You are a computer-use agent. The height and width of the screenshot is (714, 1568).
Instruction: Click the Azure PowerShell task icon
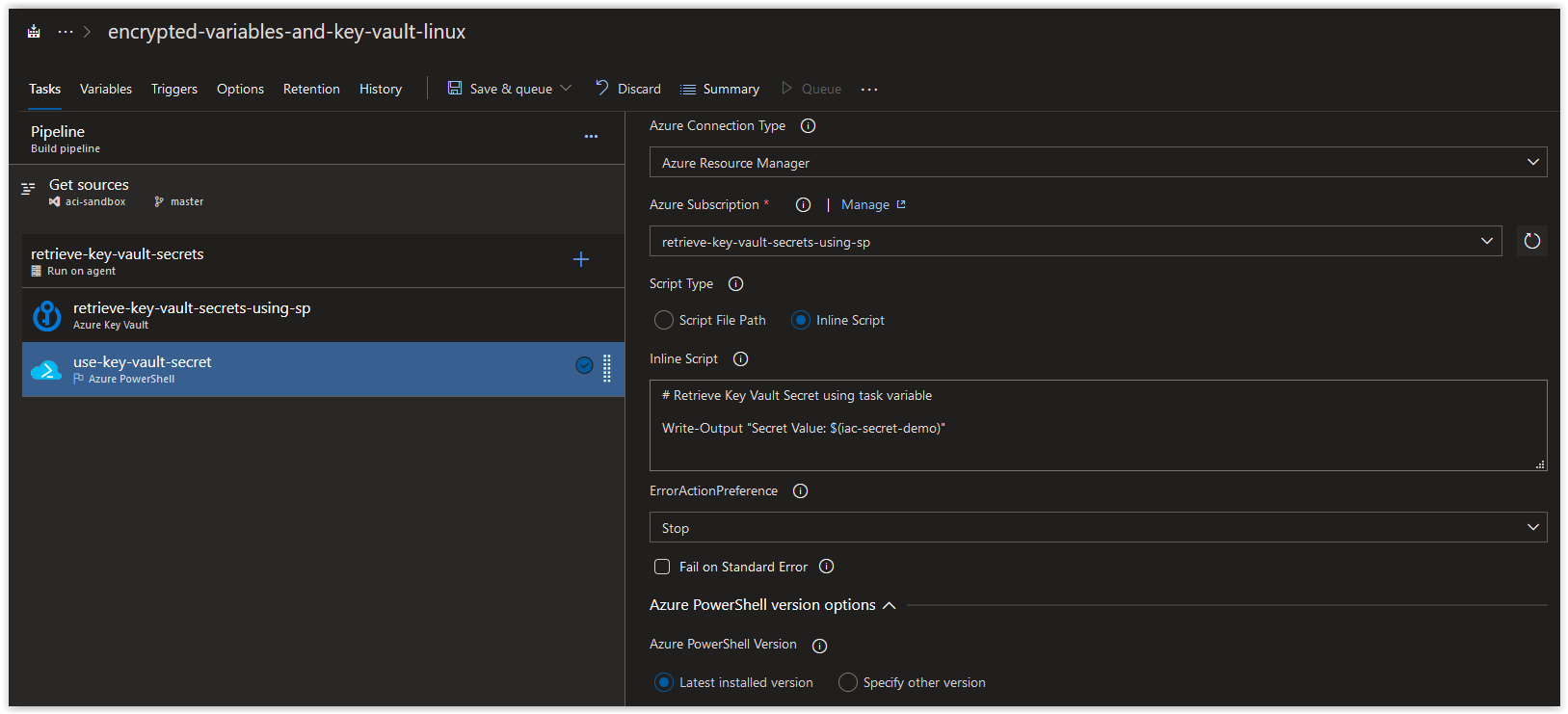[x=46, y=370]
